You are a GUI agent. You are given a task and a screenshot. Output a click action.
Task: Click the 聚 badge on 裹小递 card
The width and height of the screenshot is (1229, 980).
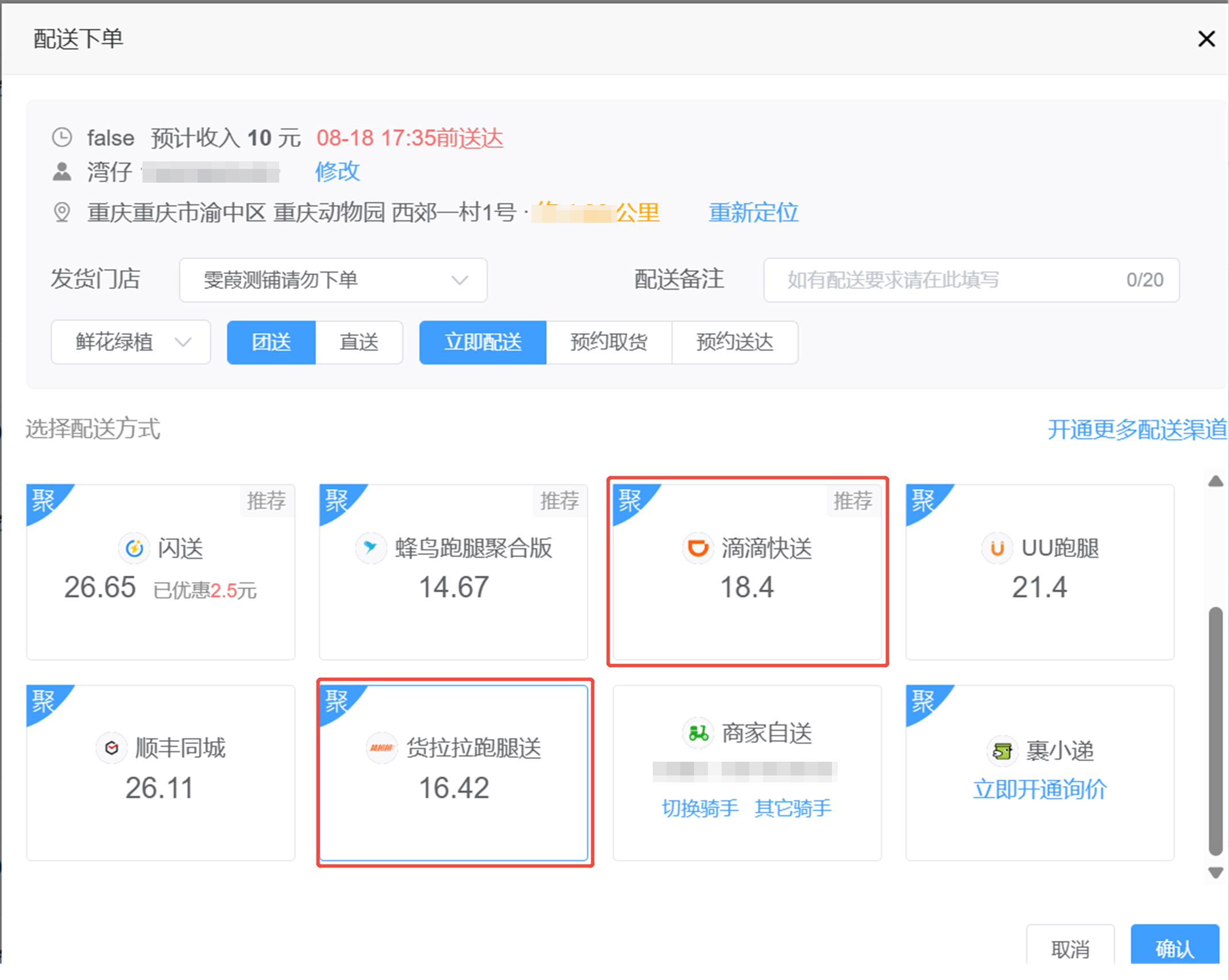[923, 701]
